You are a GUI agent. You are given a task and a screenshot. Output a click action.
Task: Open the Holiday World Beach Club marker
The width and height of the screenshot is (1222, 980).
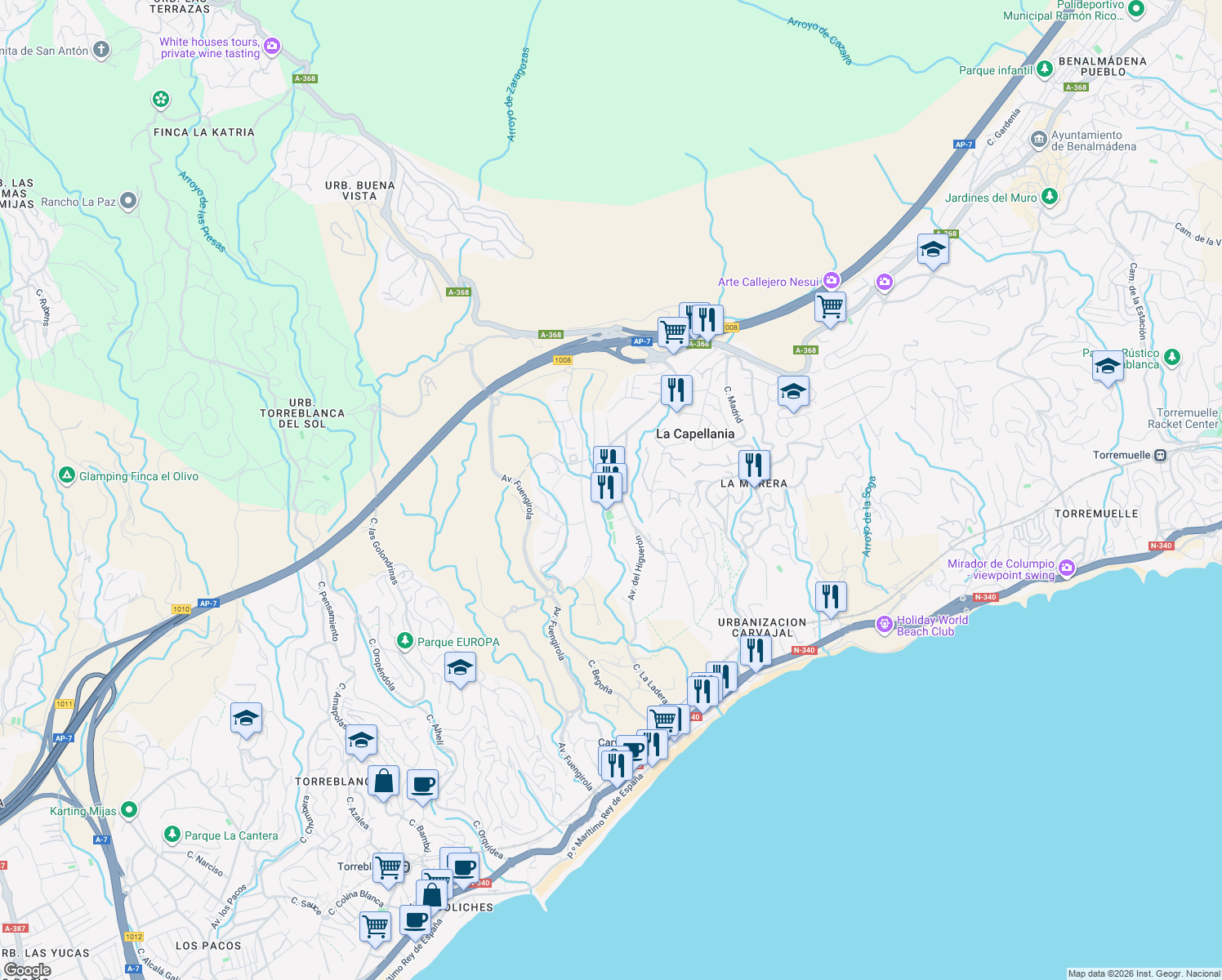(x=883, y=624)
